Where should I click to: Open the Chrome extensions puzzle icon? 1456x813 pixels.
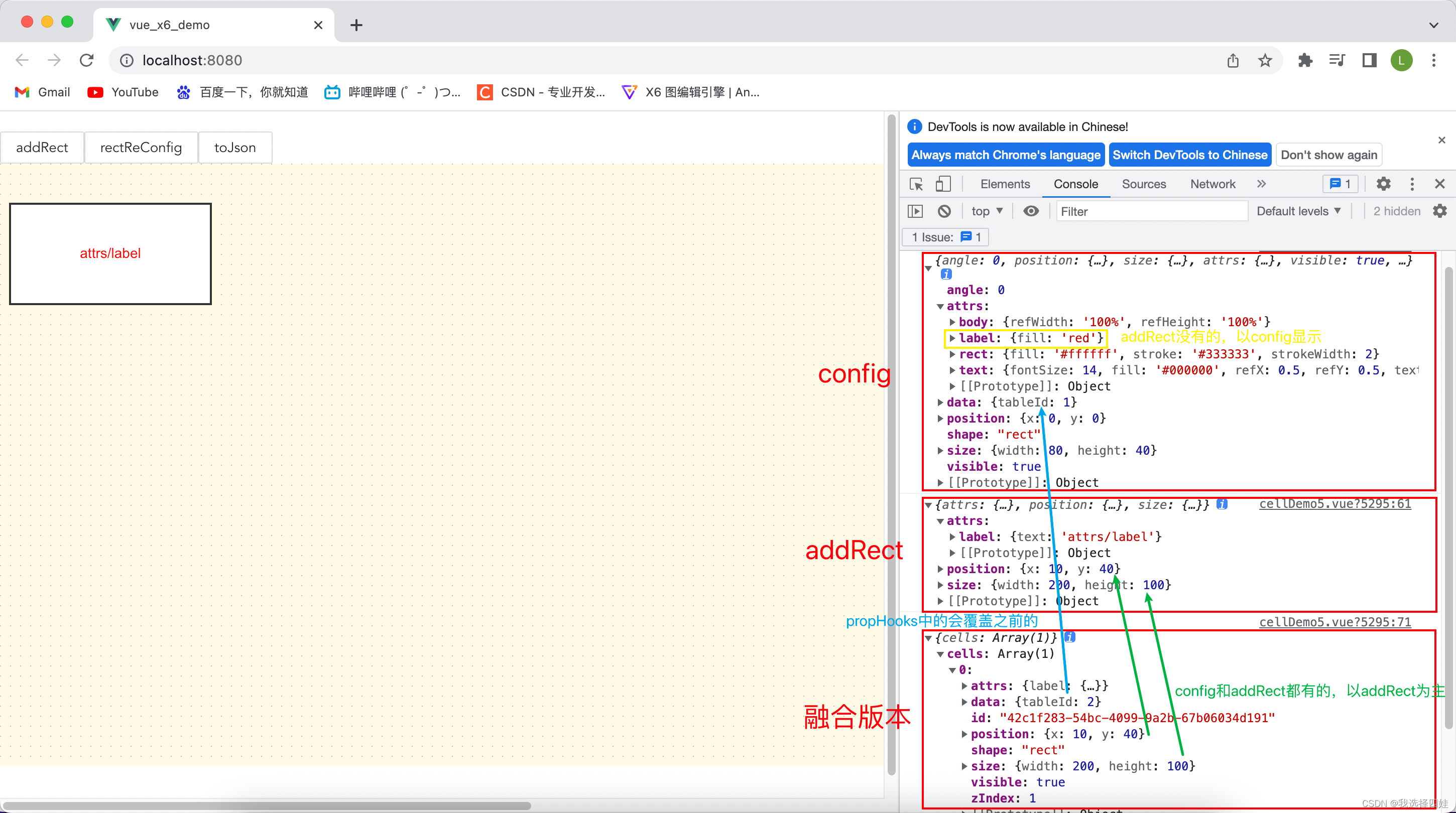tap(1305, 60)
